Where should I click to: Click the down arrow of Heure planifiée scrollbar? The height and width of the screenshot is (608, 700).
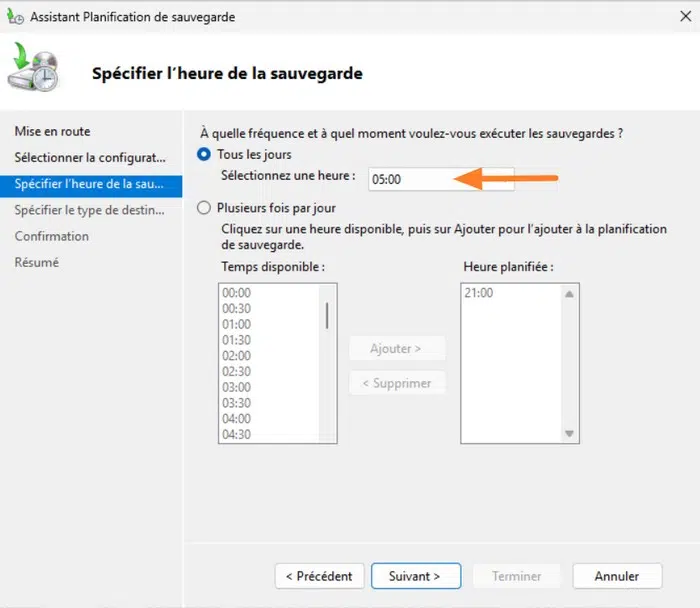pos(569,433)
